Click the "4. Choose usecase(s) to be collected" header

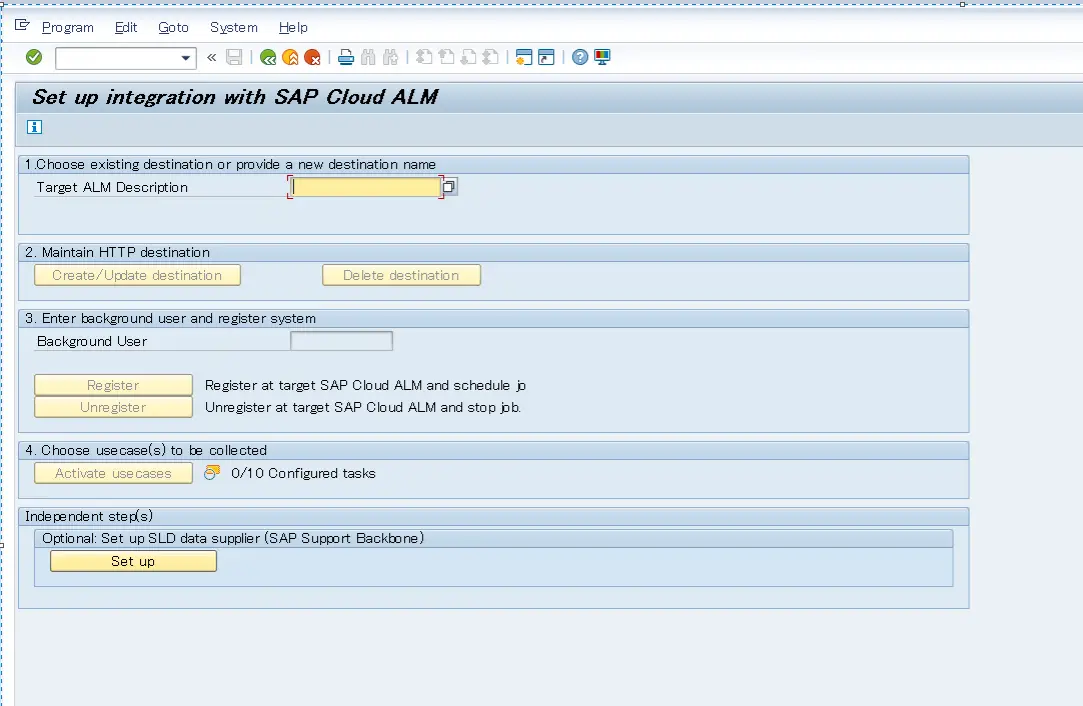(x=146, y=450)
